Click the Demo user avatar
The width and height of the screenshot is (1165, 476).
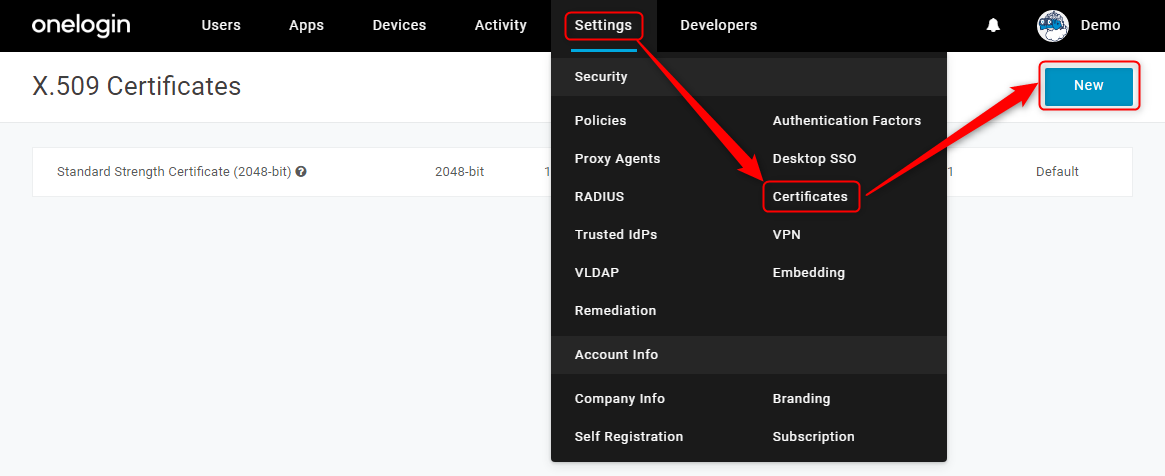[x=1053, y=25]
